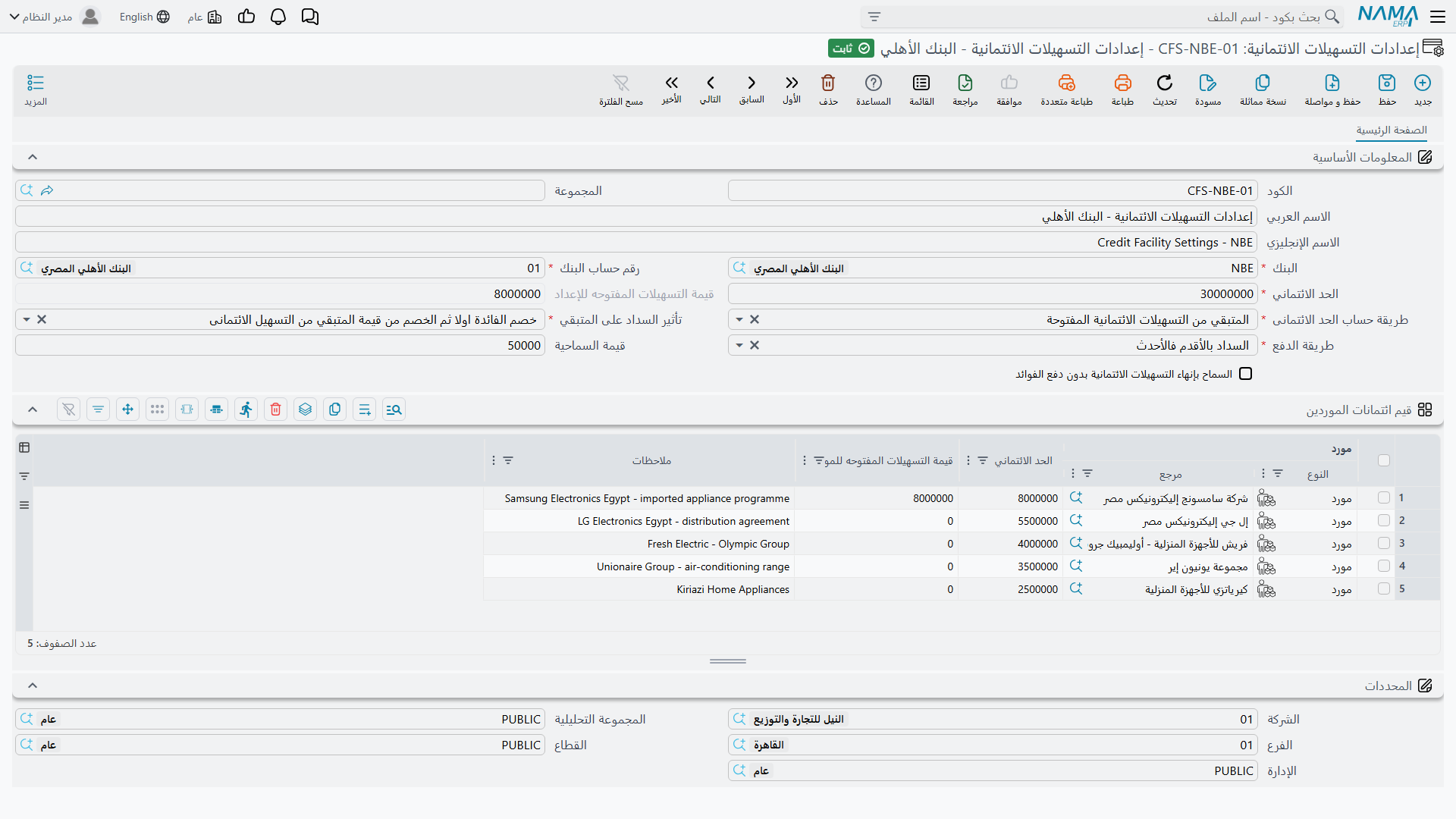Open the Notes (ملاحظات) column filter
This screenshot has height=819, width=1456.
(x=508, y=460)
